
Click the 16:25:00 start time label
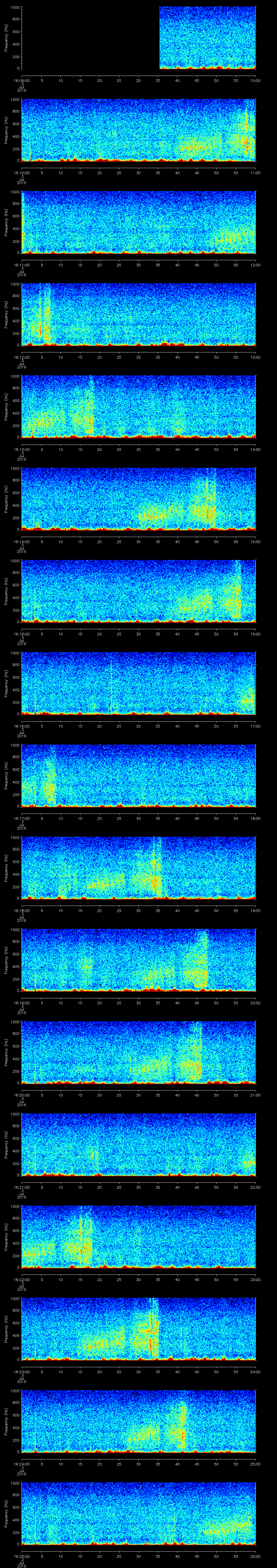tap(21, 1556)
